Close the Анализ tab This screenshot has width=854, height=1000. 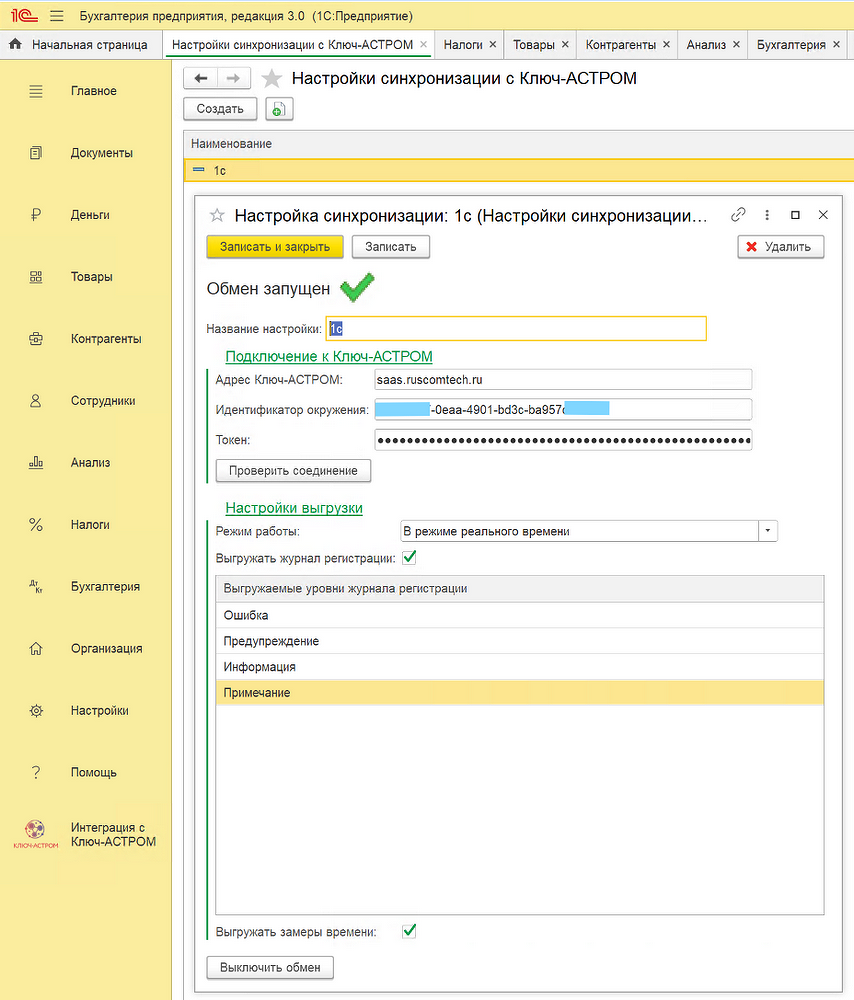736,45
